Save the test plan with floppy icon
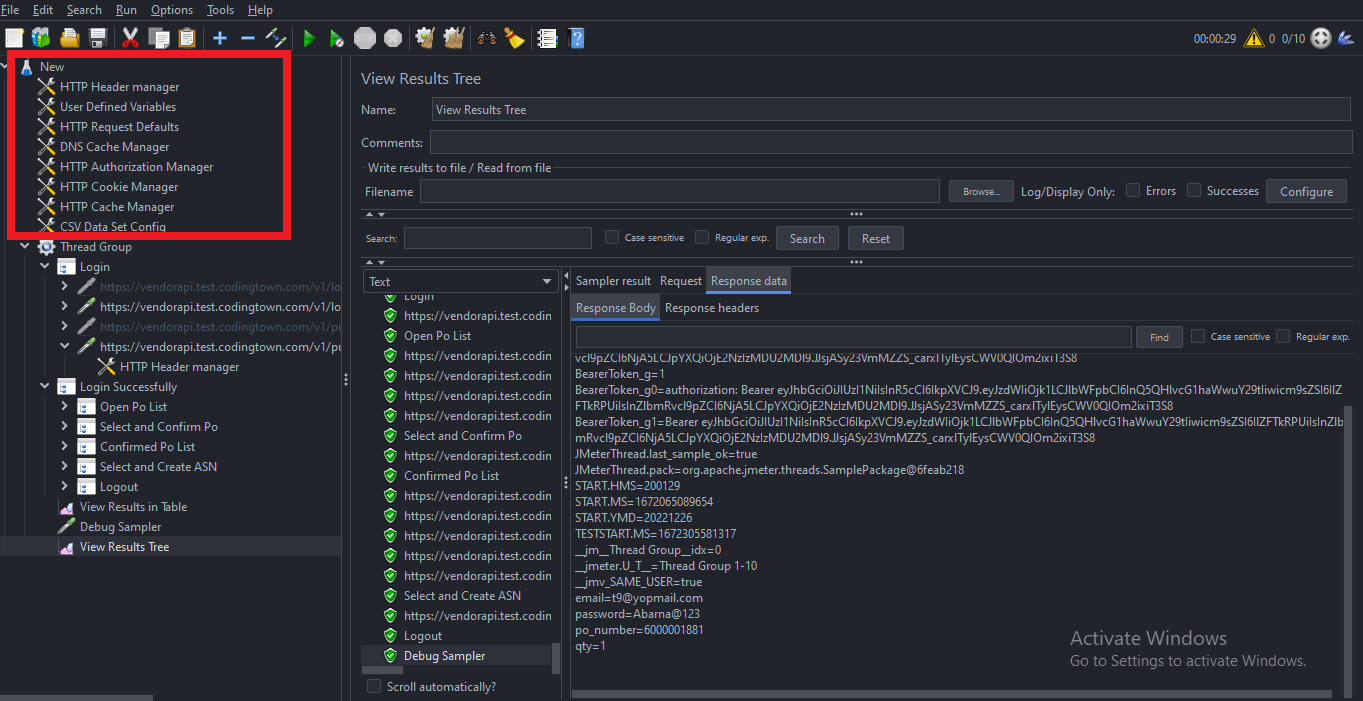The width and height of the screenshot is (1363, 701). 98,38
